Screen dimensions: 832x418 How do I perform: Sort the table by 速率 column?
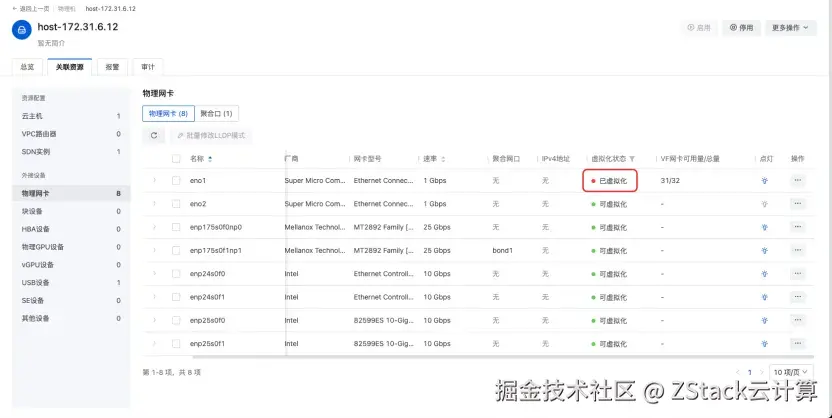443,159
